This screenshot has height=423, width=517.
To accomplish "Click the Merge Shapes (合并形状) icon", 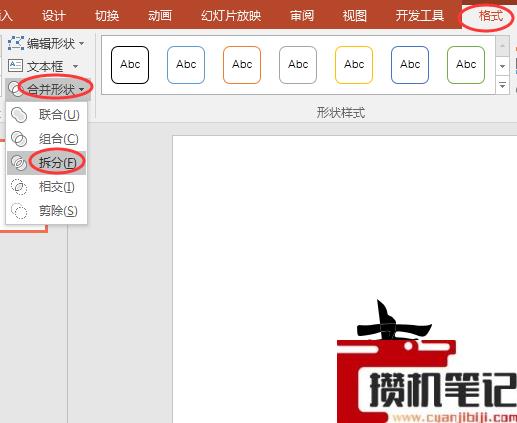I will point(15,89).
